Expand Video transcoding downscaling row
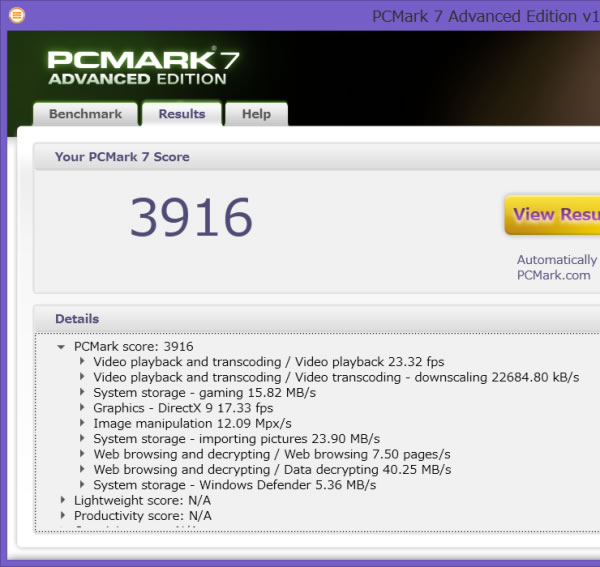 click(x=82, y=376)
